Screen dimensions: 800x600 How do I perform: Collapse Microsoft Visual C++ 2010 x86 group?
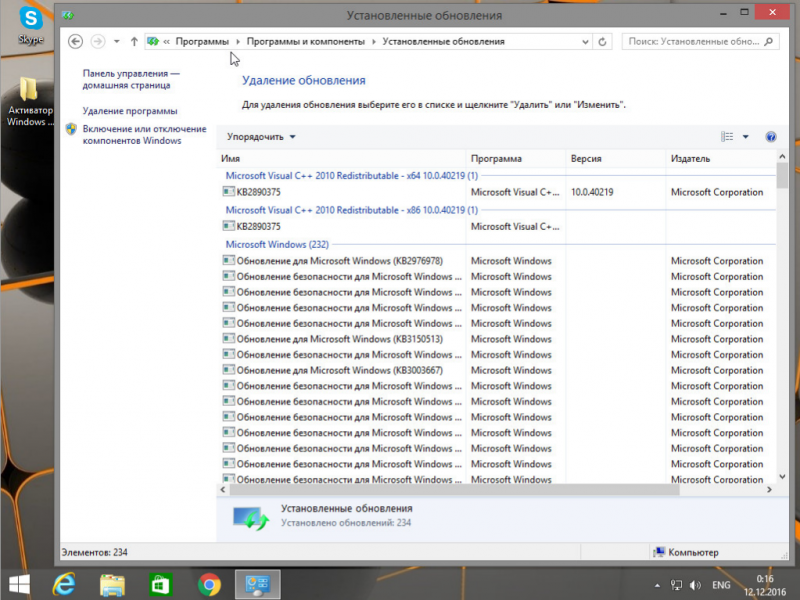[x=352, y=210]
